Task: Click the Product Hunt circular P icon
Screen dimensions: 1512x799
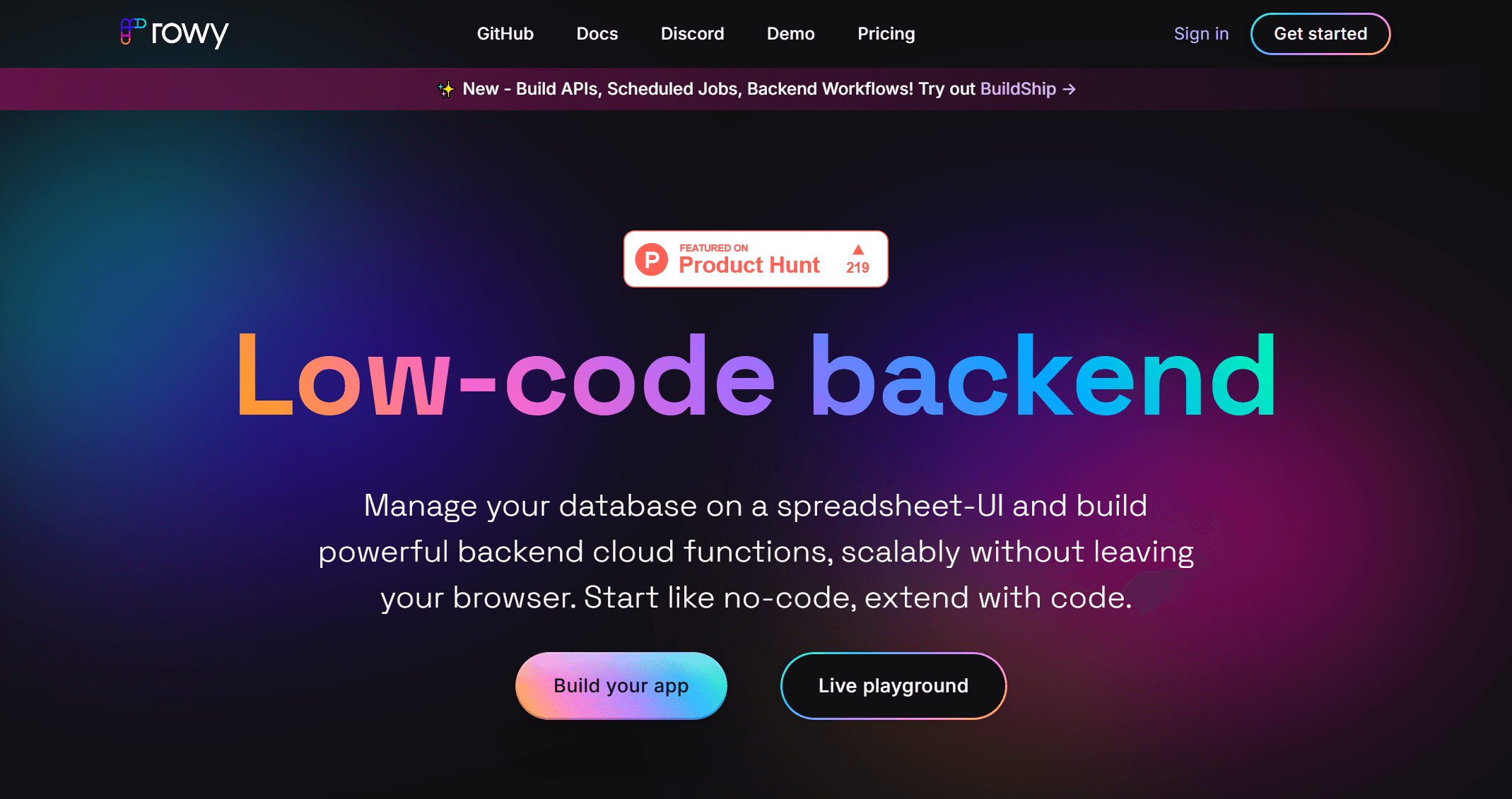Action: [x=651, y=259]
